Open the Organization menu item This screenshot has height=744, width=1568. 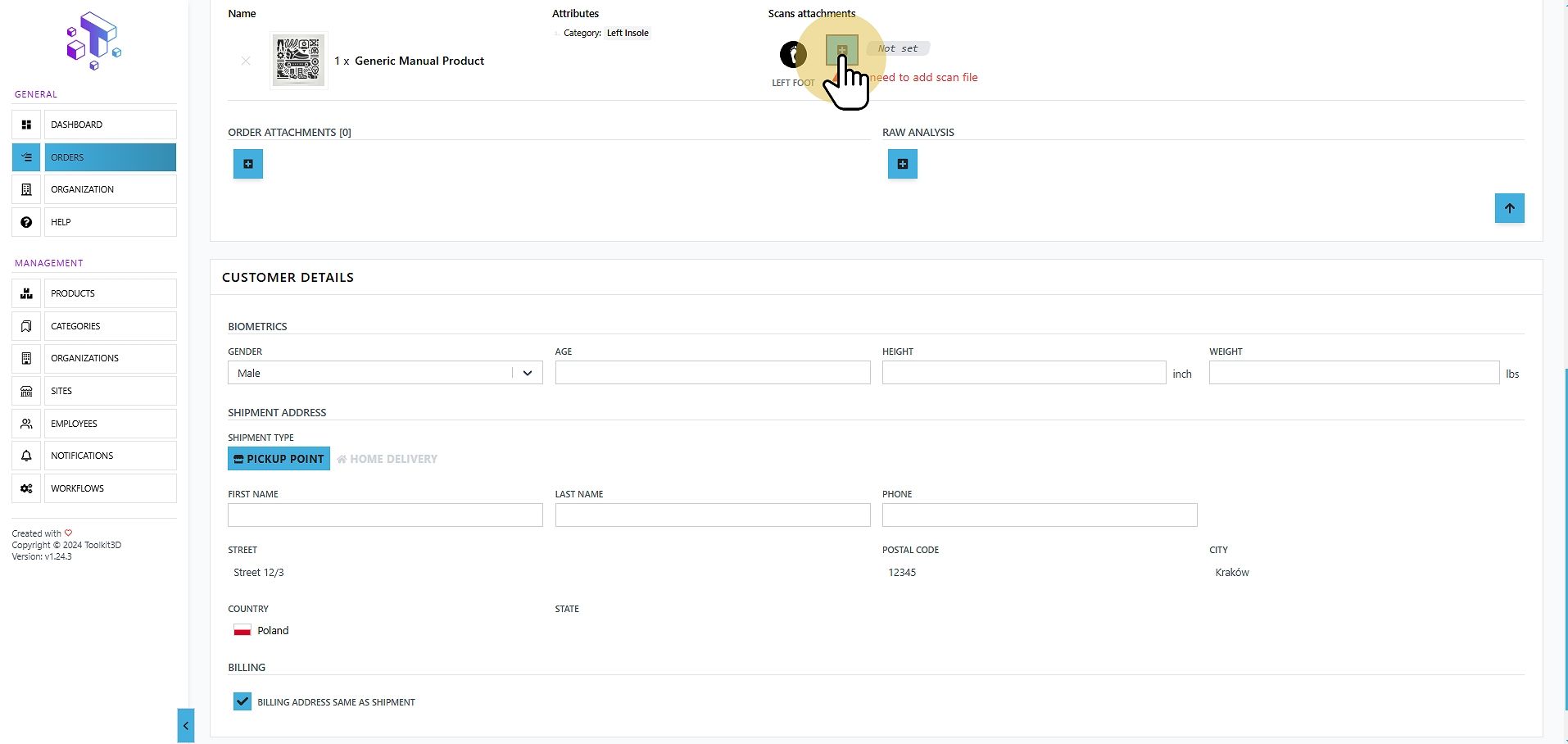[111, 189]
